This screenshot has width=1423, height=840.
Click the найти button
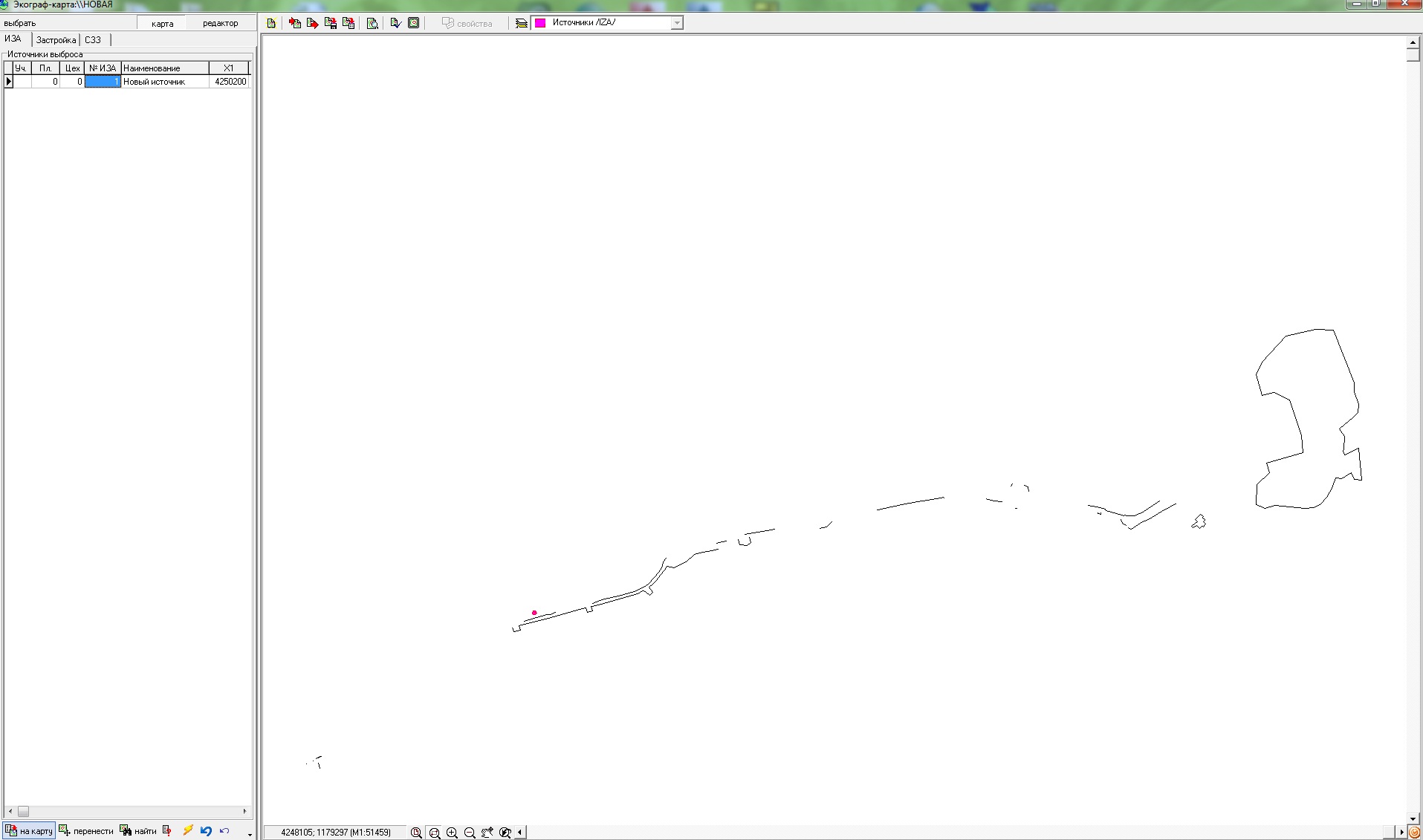pos(137,831)
